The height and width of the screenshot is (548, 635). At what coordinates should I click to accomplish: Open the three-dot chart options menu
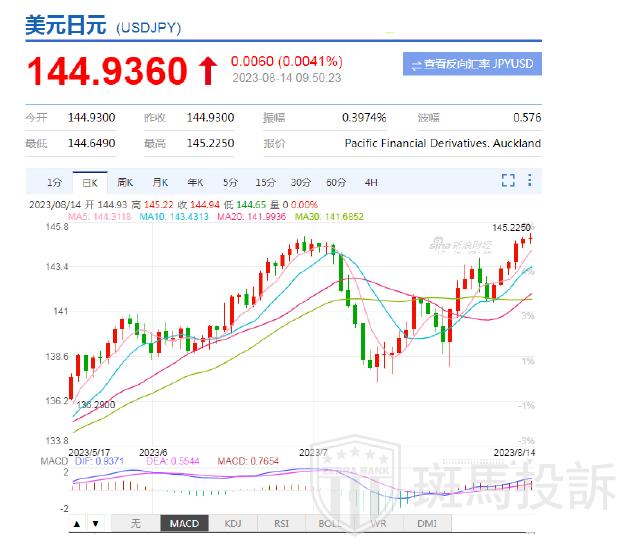click(530, 181)
